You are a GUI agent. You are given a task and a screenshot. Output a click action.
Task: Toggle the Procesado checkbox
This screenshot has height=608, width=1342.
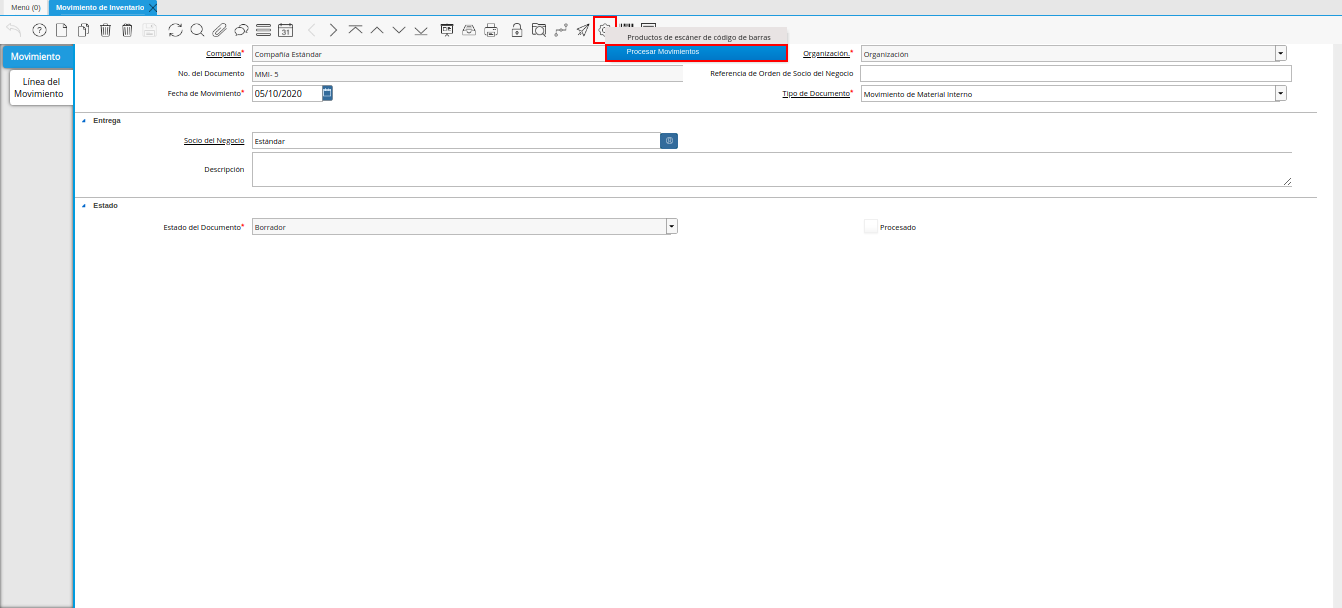[870, 227]
